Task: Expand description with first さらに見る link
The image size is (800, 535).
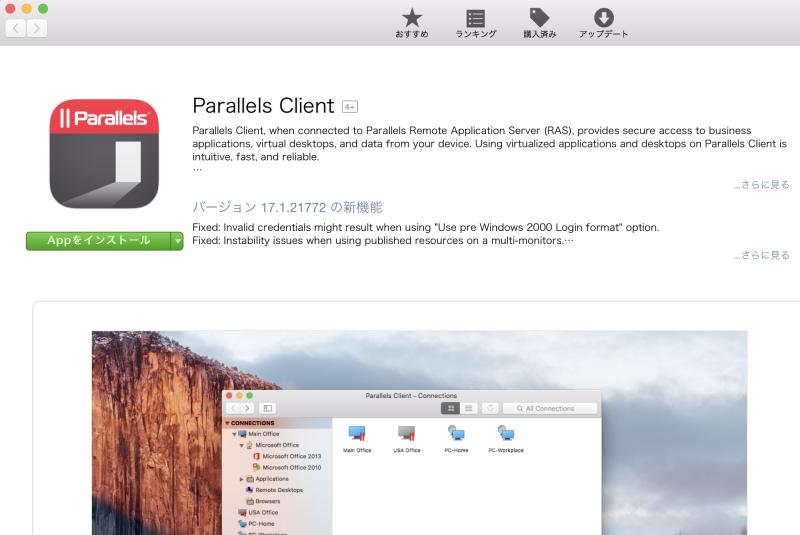Action: (x=761, y=185)
